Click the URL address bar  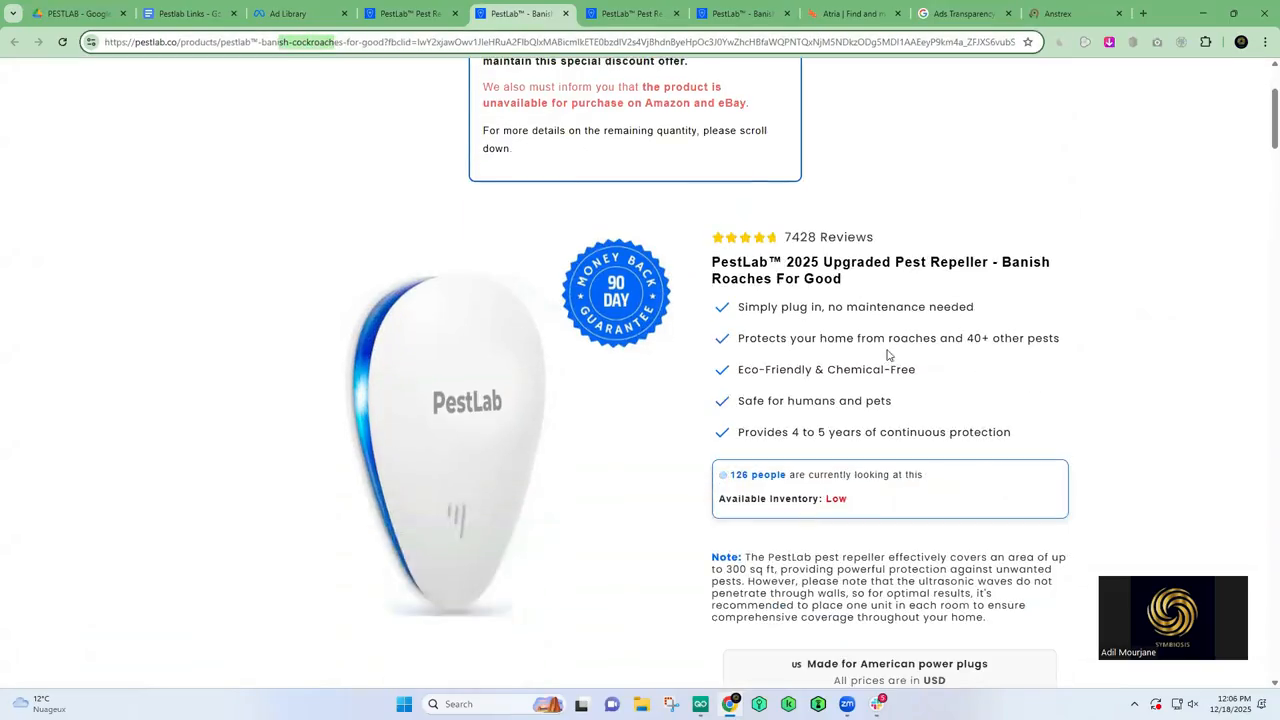point(559,42)
